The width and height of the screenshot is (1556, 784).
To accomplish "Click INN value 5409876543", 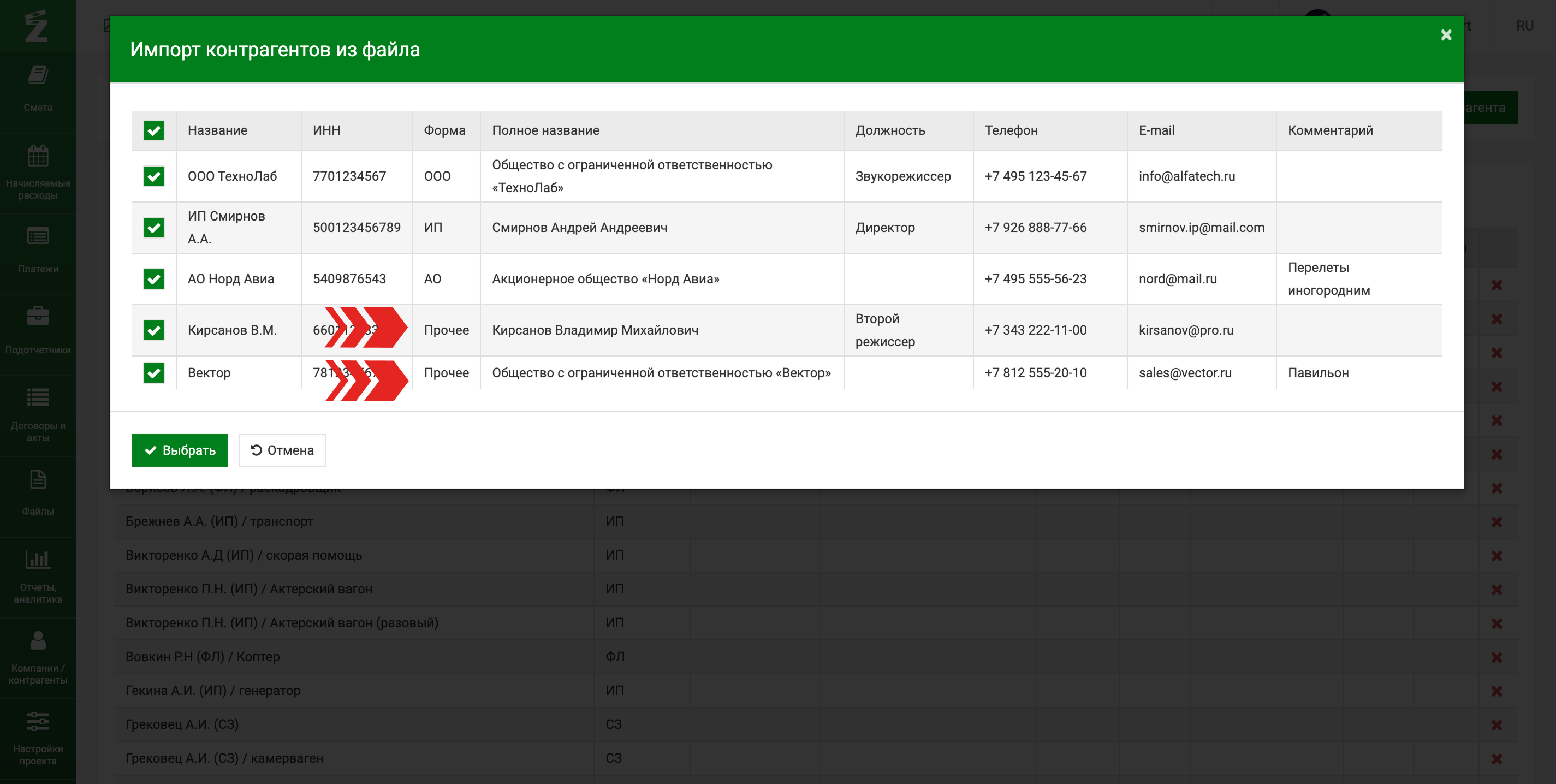I will tap(349, 279).
